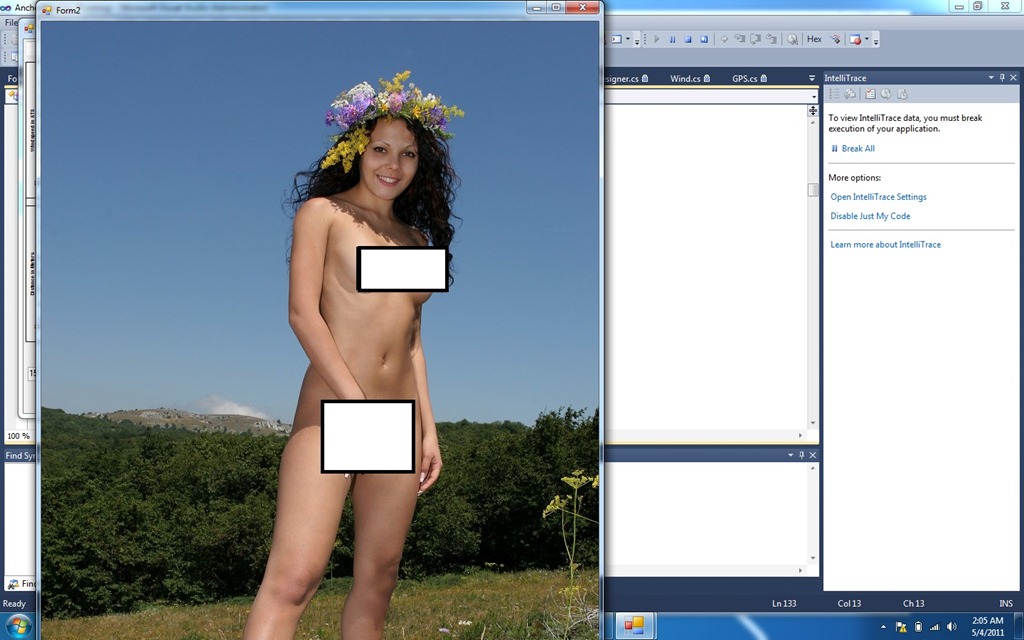Viewport: 1024px width, 640px height.
Task: Maximize the Form2 window
Action: click(556, 7)
